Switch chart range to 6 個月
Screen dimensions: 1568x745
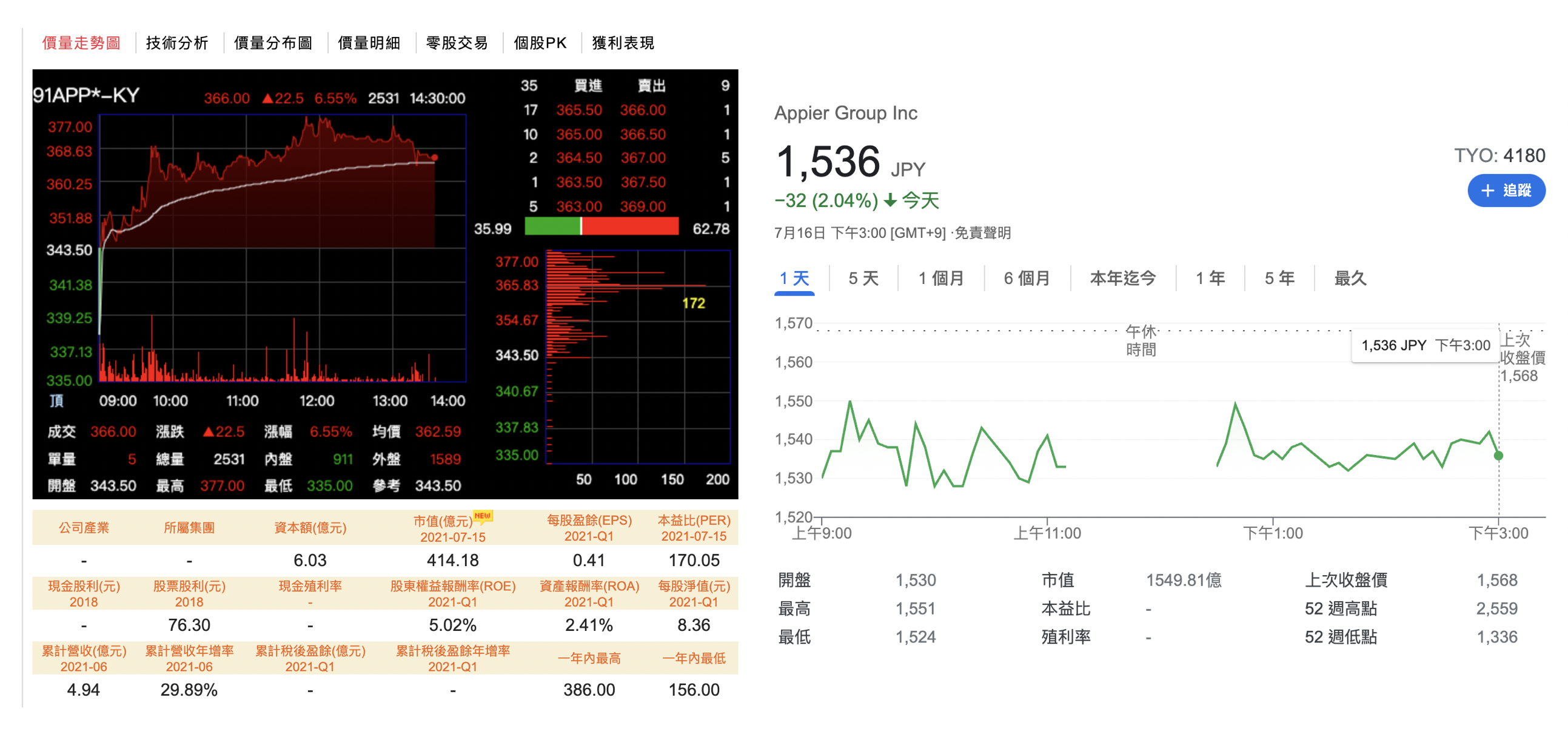(x=1027, y=279)
